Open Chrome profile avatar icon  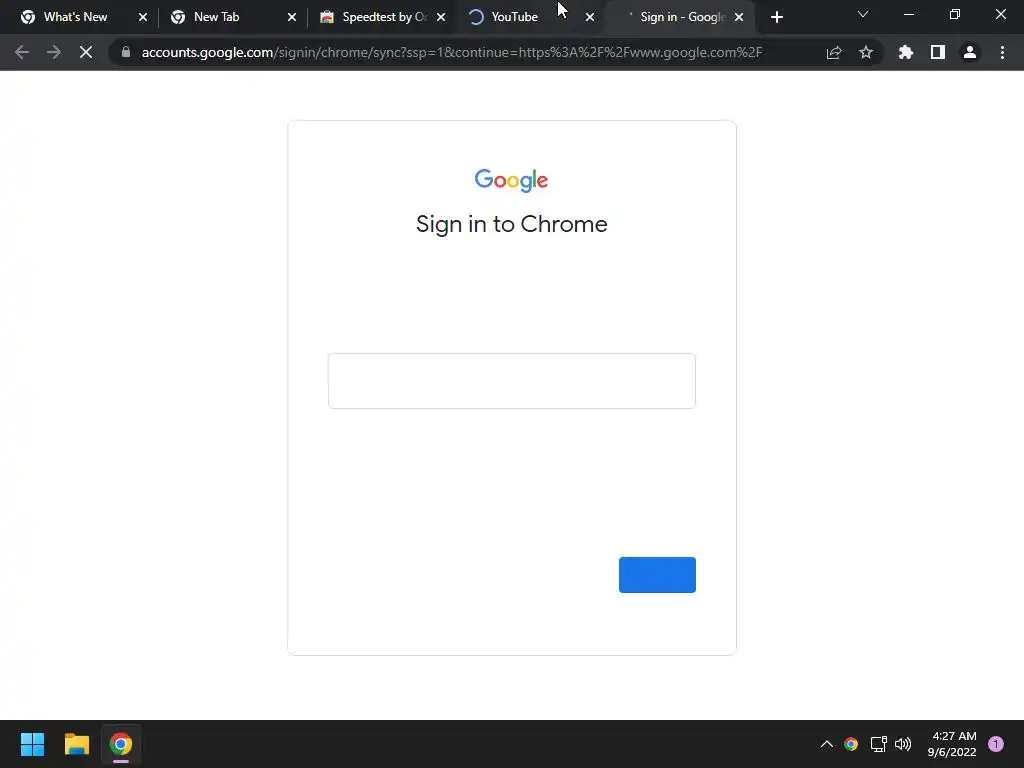pyautogui.click(x=970, y=52)
